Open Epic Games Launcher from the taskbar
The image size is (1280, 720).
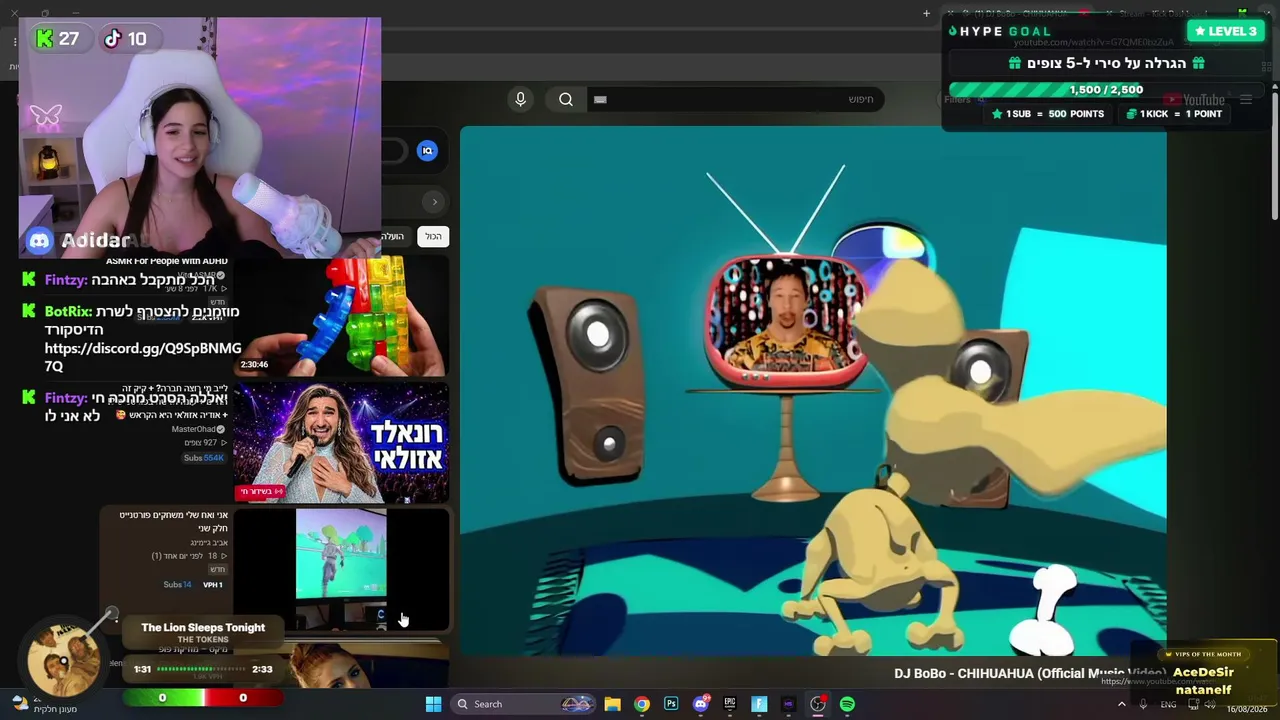[730, 704]
